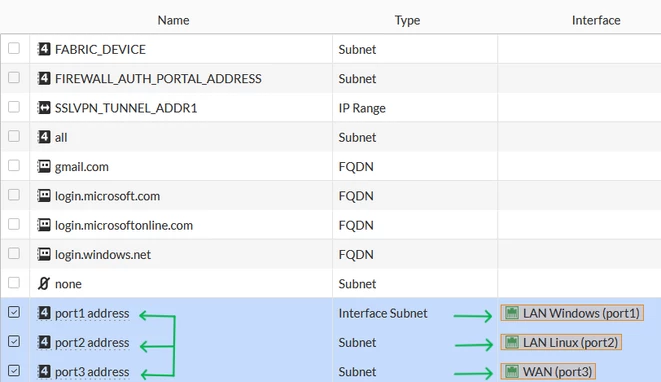Check the login.windows.net row checkbox

[x=14, y=253]
